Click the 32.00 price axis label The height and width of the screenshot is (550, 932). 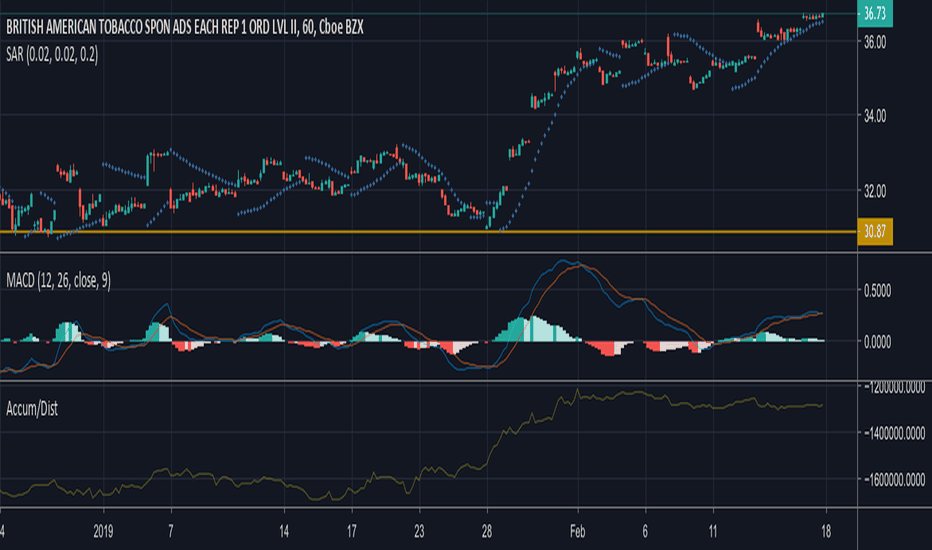(874, 191)
